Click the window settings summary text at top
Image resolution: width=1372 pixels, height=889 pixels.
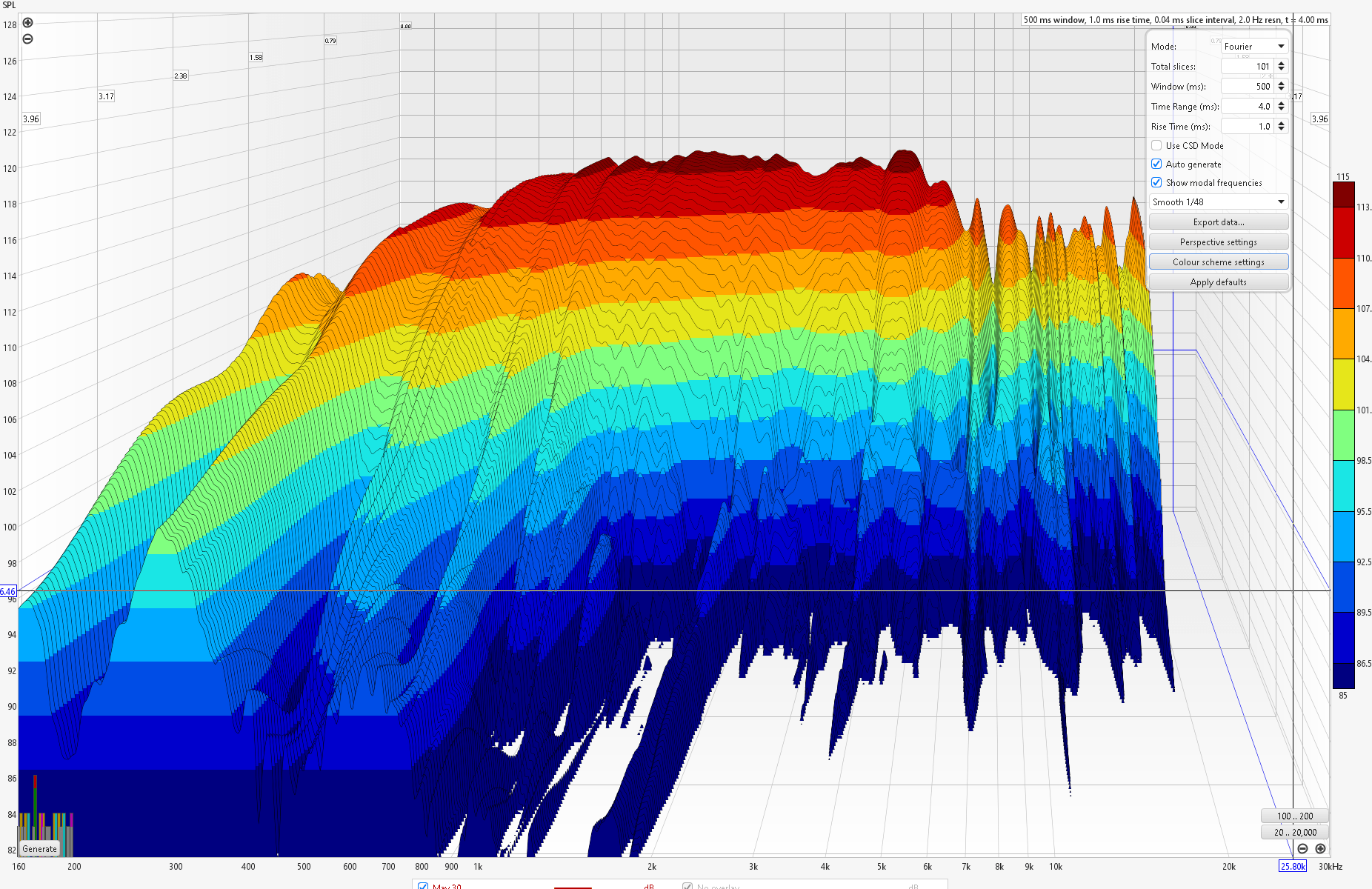1176,20
